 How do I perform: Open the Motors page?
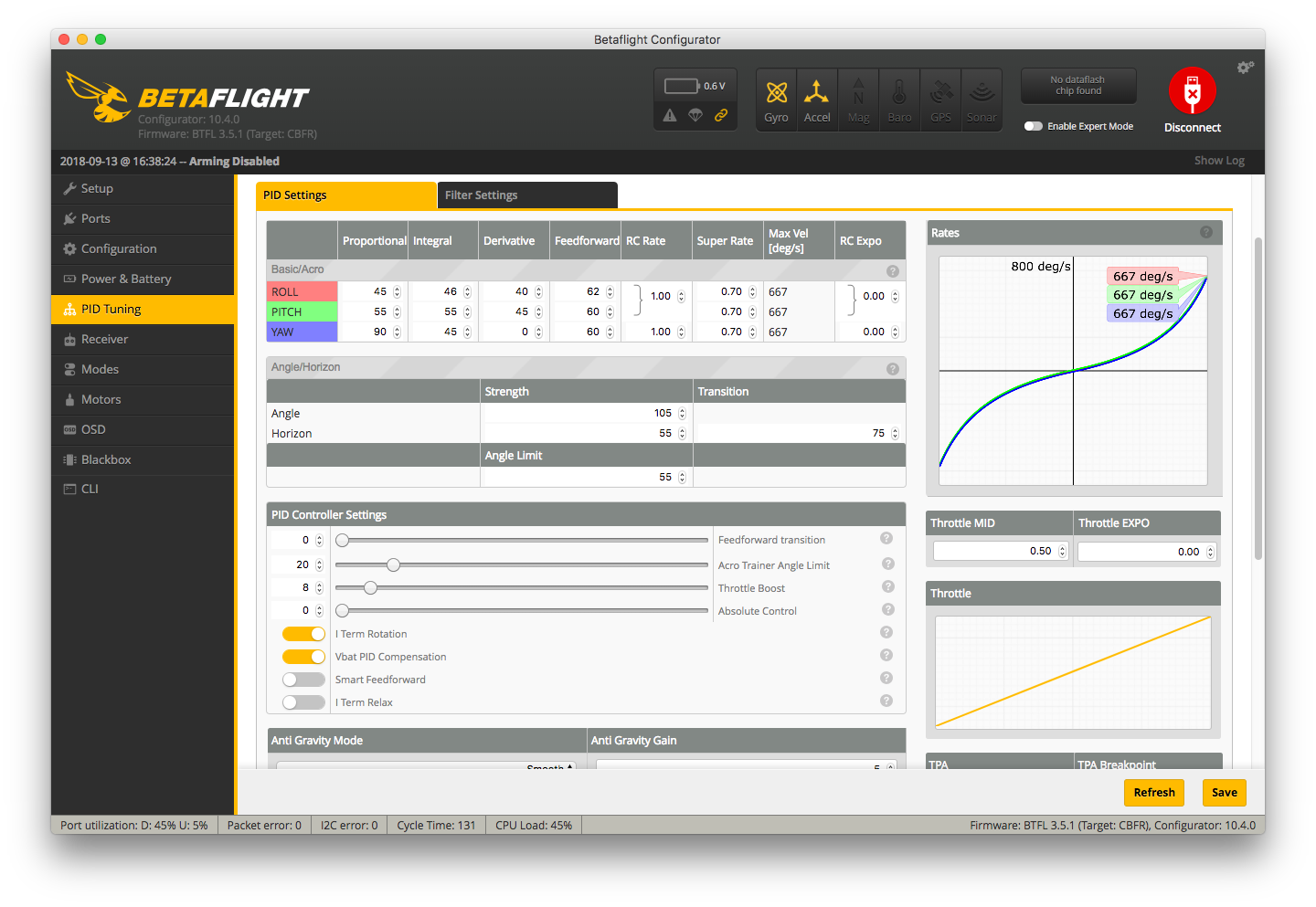pyautogui.click(x=143, y=400)
